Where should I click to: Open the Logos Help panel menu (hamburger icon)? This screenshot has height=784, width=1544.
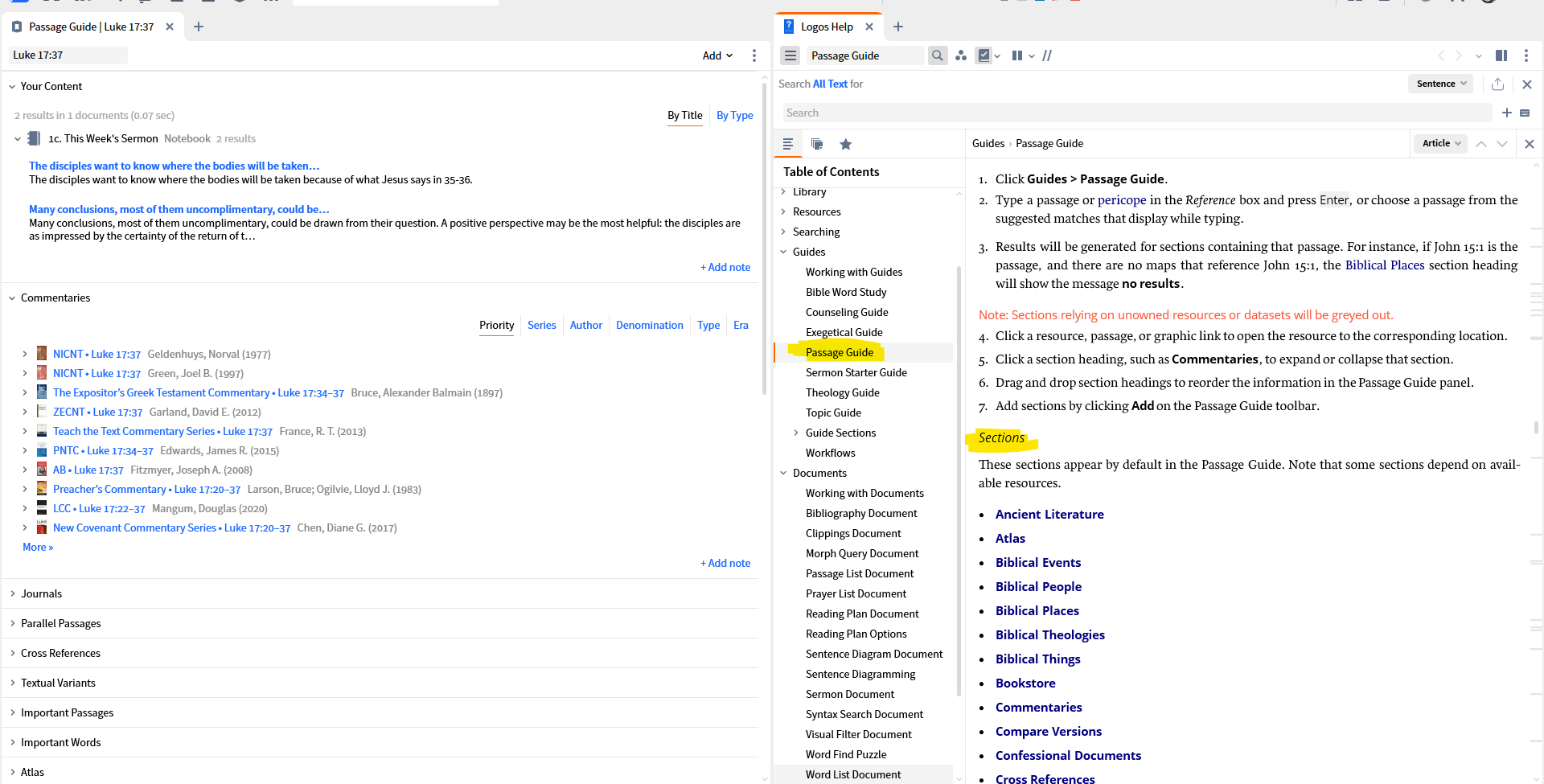(x=790, y=55)
